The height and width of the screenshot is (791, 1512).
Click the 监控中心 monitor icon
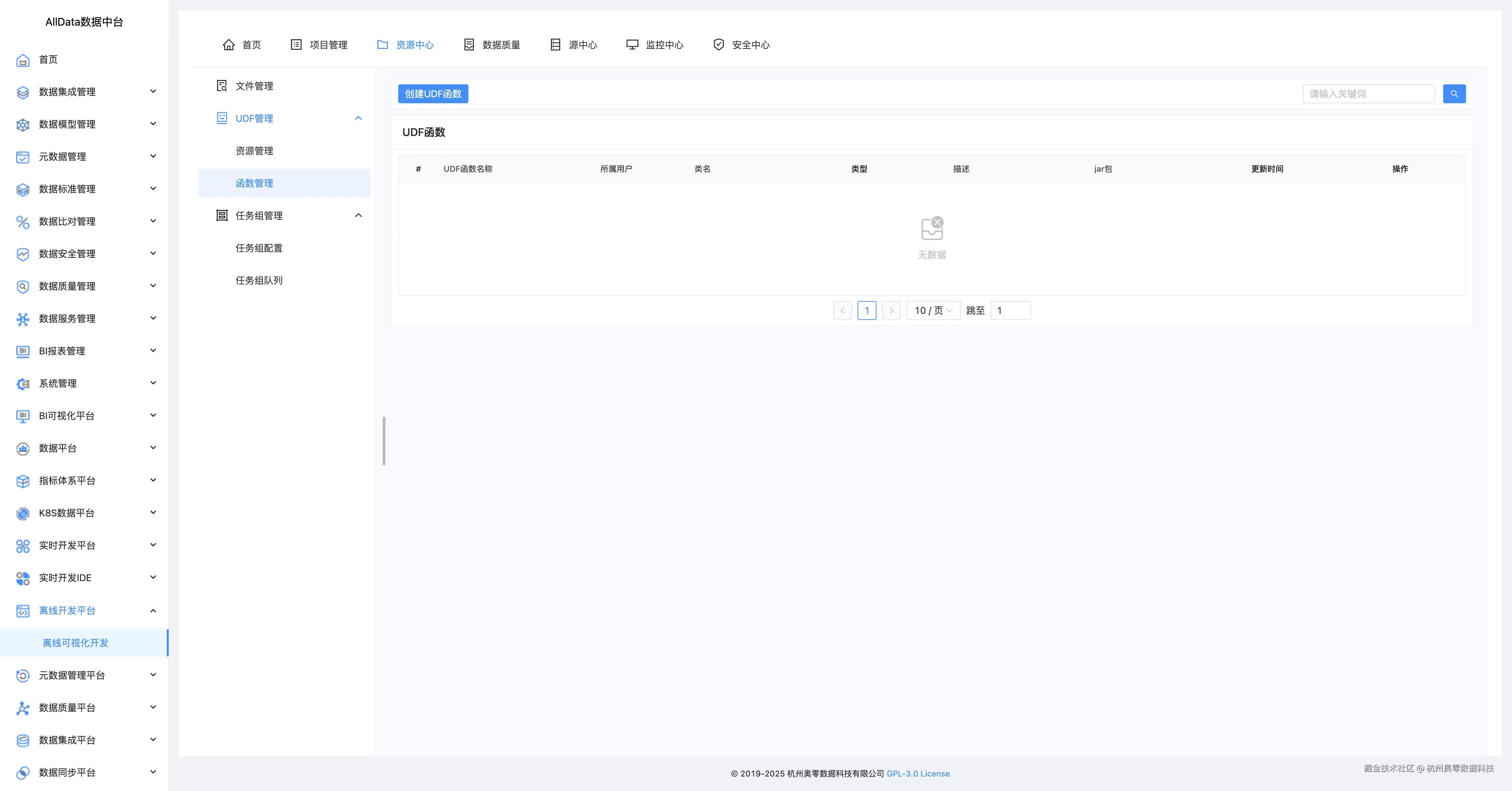632,45
